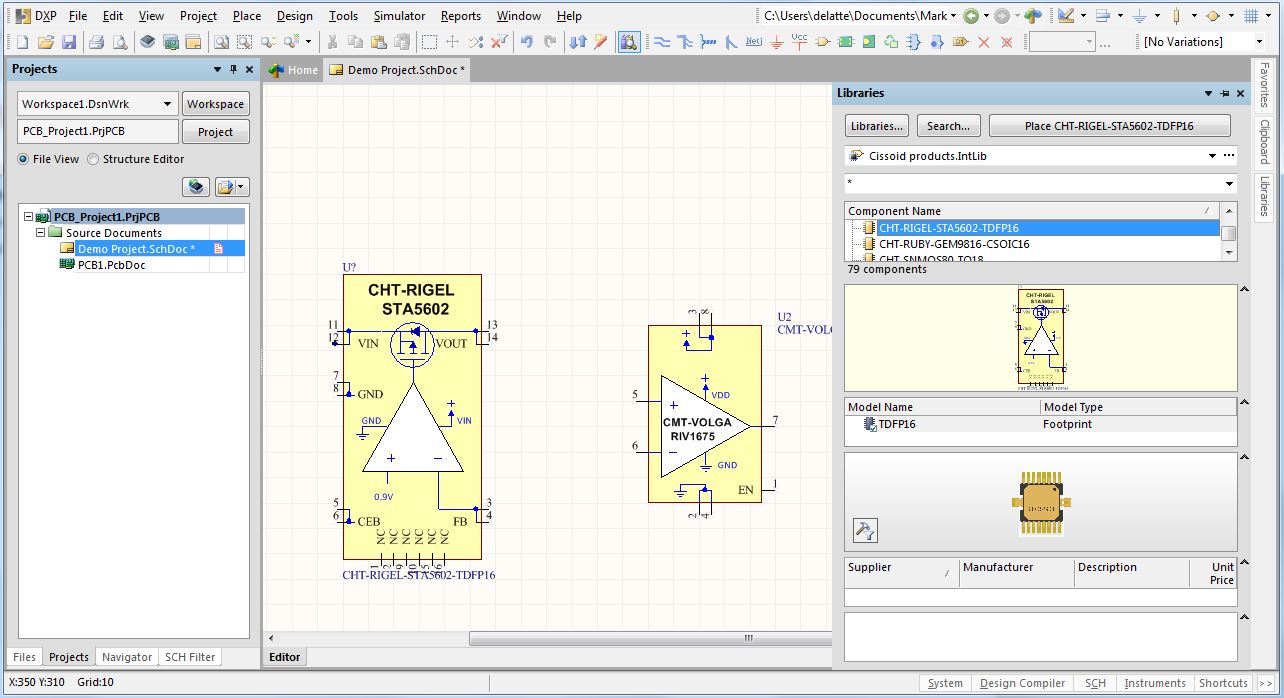Click the component symbol preview thumbnail
This screenshot has width=1284, height=698.
click(x=1040, y=338)
